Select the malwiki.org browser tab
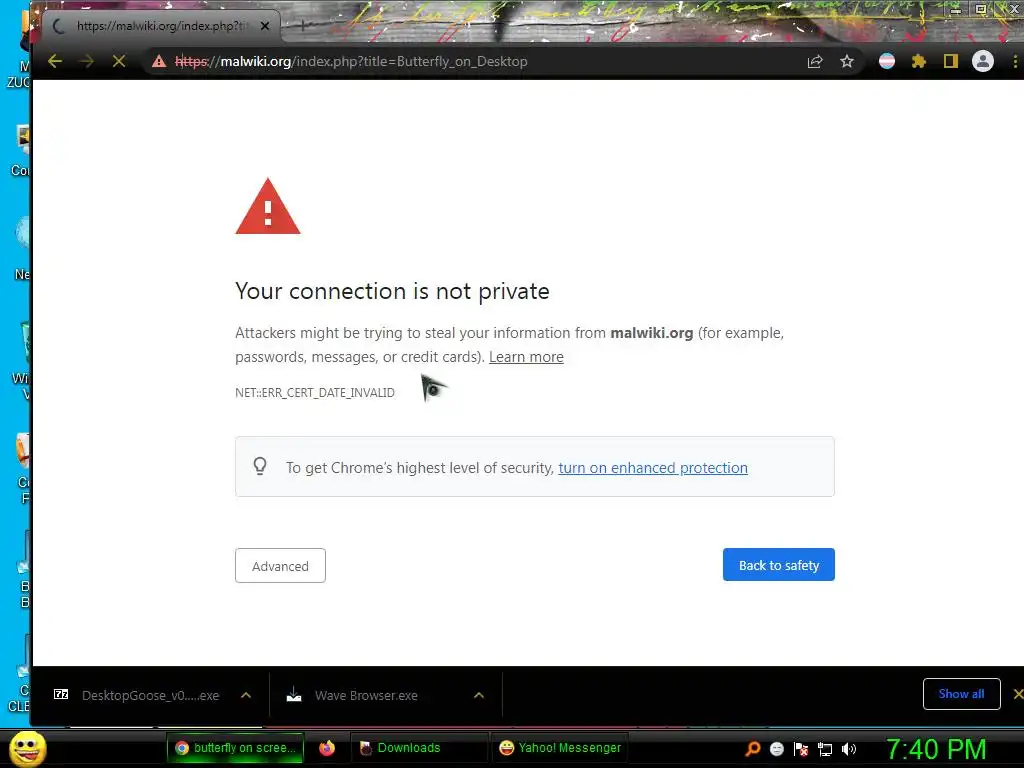The image size is (1024, 768). [161, 26]
